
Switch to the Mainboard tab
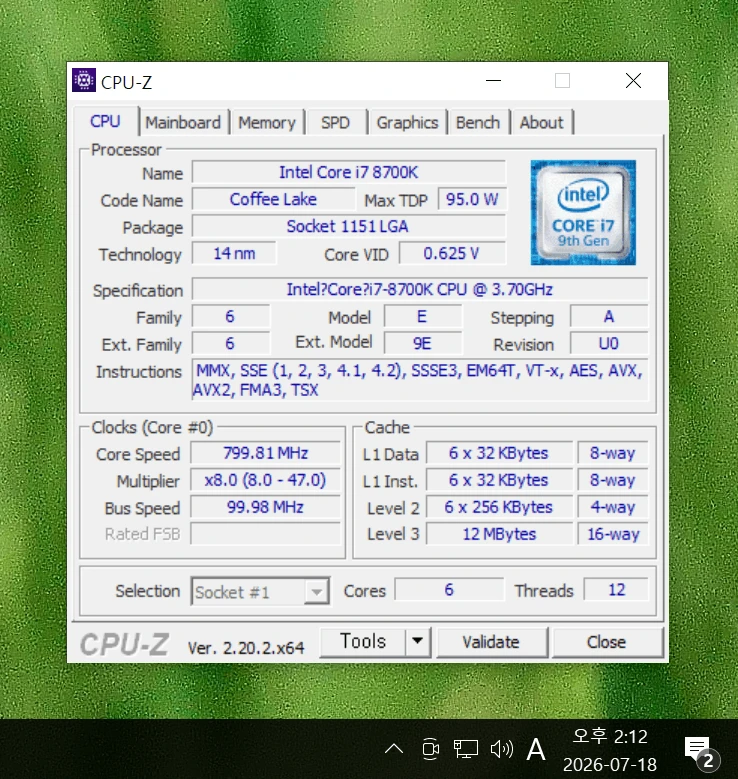[183, 122]
